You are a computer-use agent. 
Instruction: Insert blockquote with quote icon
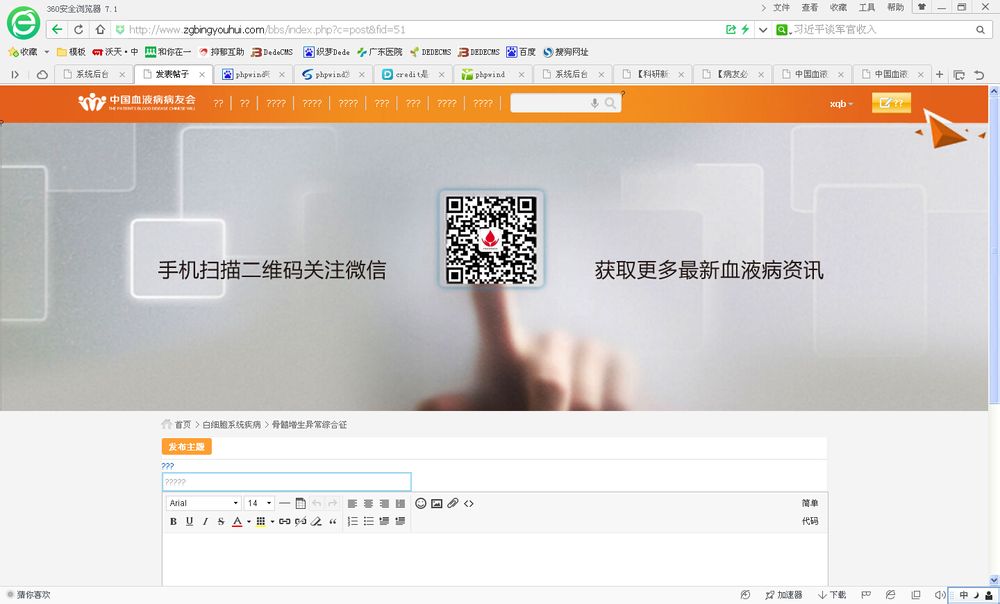[x=332, y=521]
